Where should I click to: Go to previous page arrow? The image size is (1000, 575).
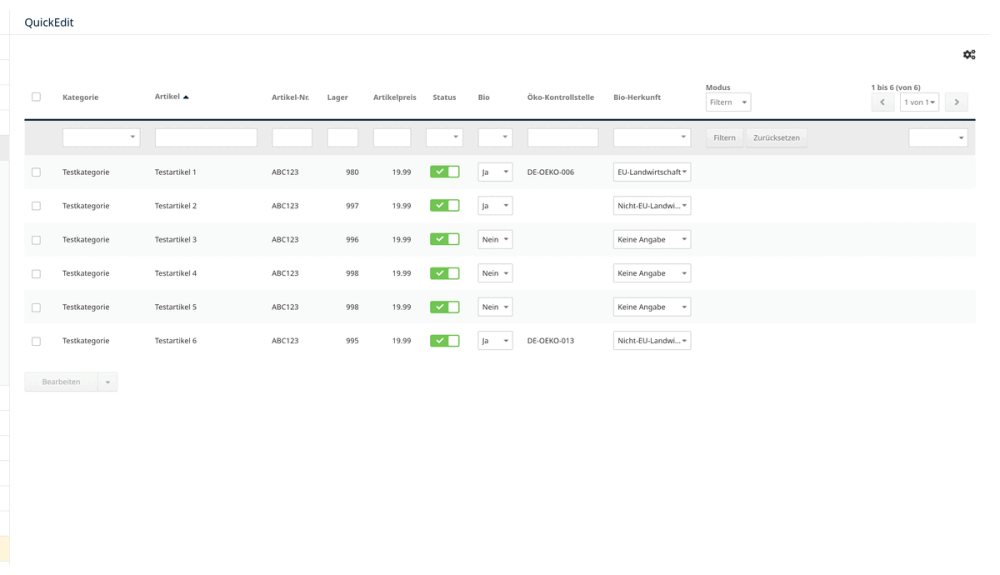pos(883,102)
